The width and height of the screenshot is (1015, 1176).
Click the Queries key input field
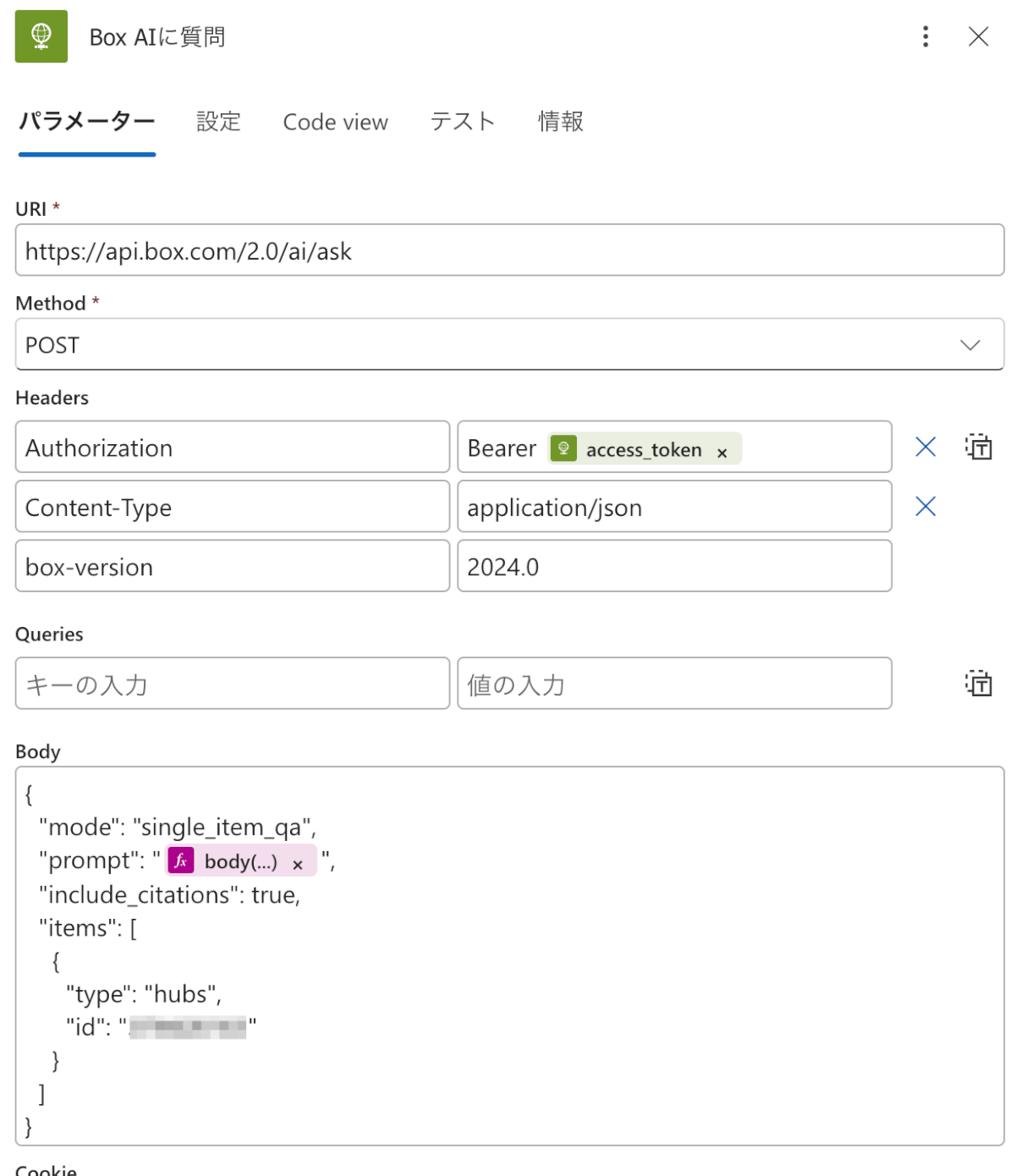(232, 684)
